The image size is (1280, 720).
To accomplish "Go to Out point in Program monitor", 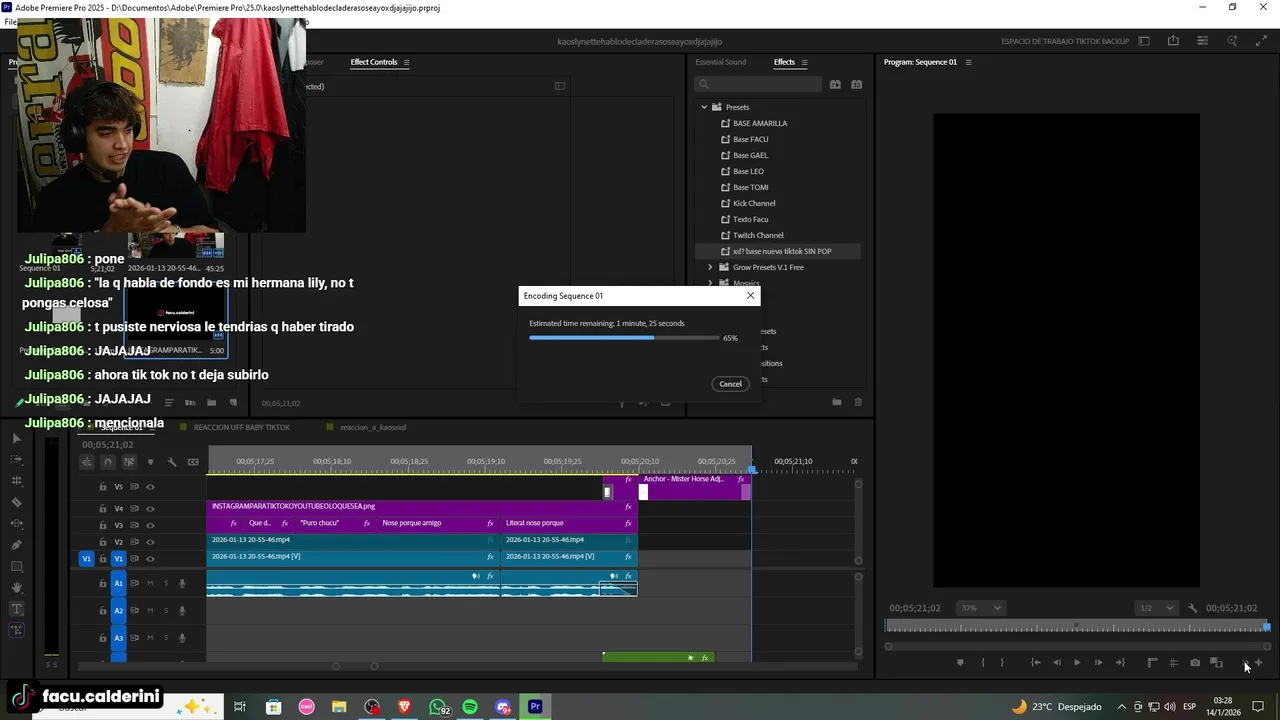I will coord(1120,662).
